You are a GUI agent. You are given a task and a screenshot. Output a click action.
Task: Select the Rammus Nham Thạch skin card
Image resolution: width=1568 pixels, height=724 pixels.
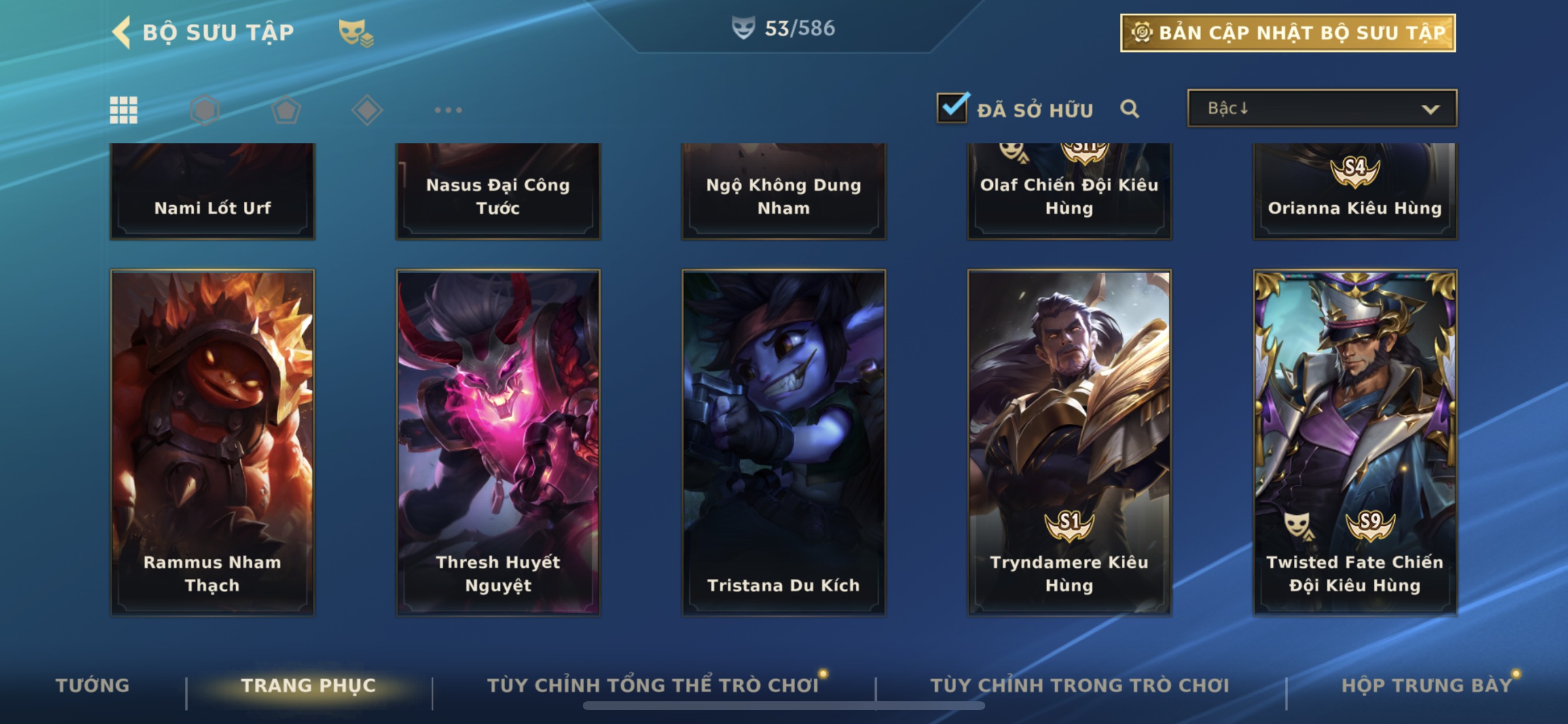[x=212, y=442]
